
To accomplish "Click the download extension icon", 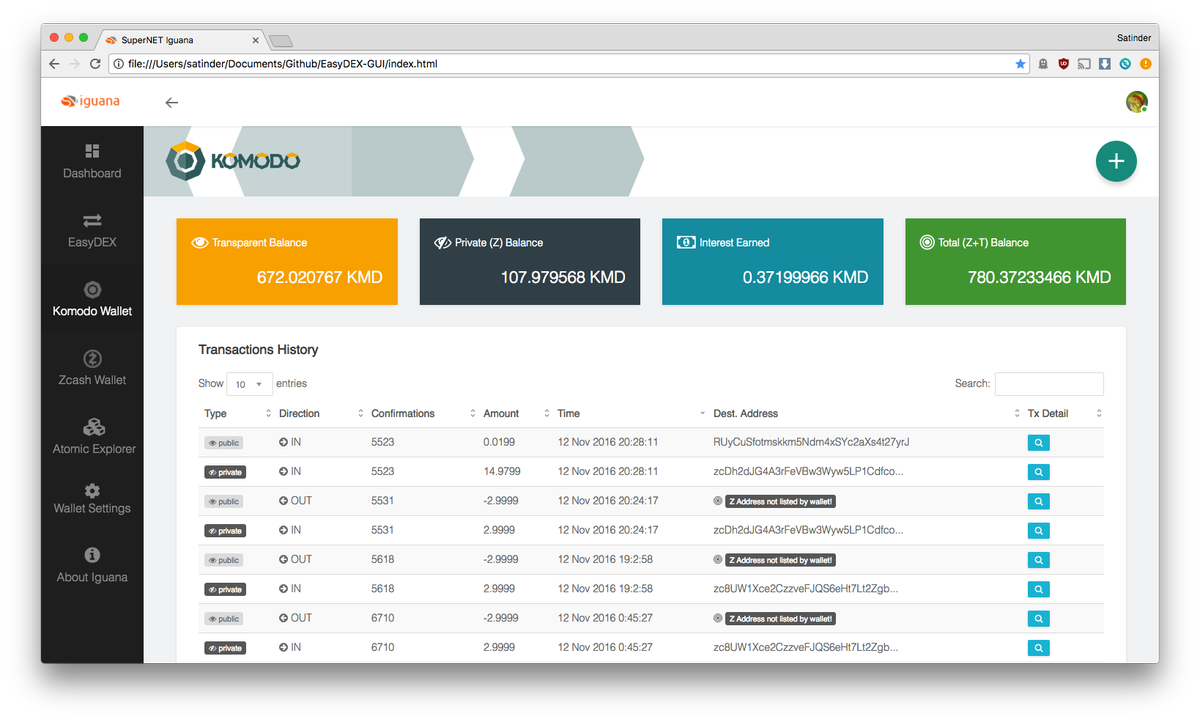I will [1105, 64].
